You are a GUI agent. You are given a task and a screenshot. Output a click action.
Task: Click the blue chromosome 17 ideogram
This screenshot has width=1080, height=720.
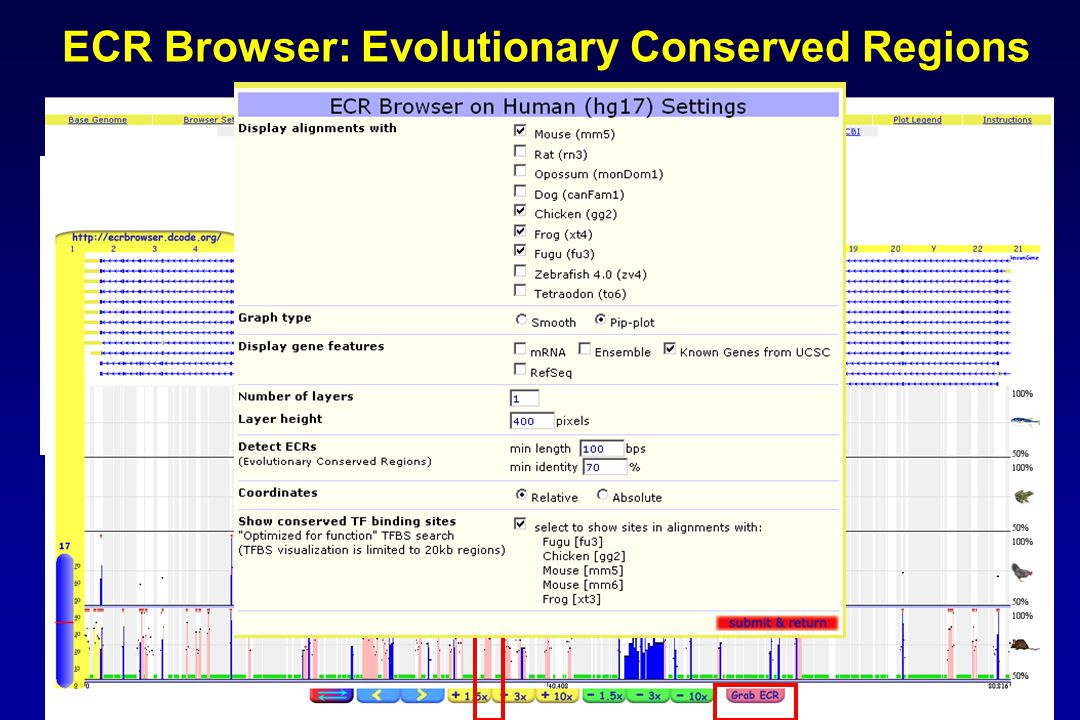coord(65,620)
